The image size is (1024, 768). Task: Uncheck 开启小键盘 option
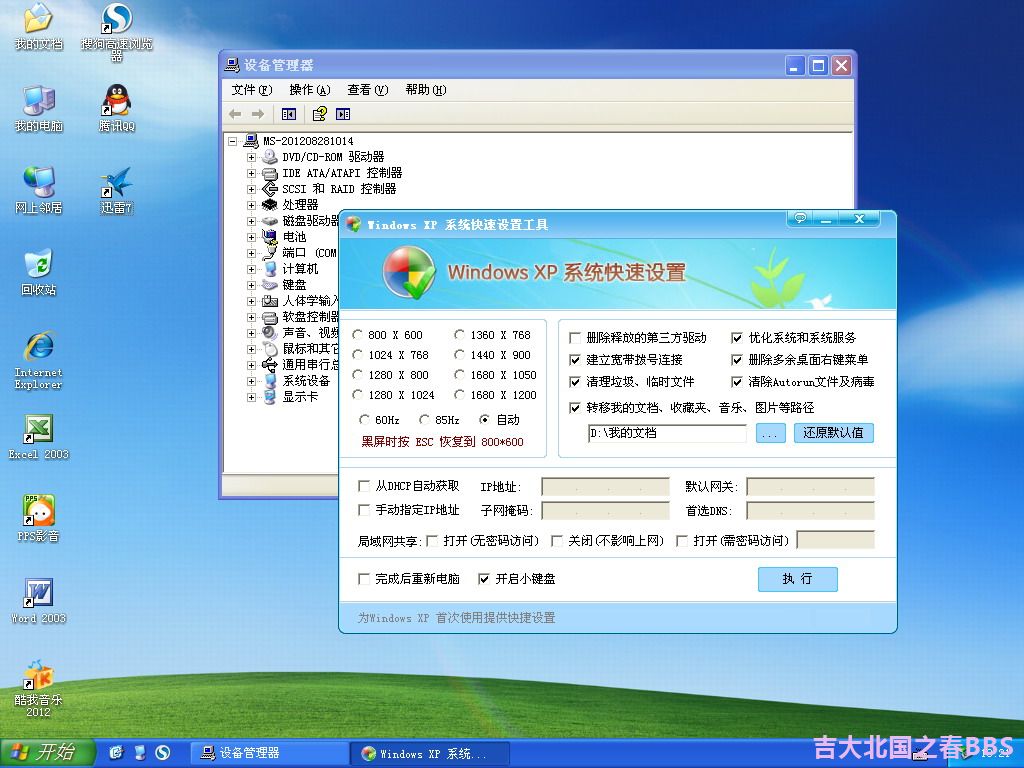[484, 579]
